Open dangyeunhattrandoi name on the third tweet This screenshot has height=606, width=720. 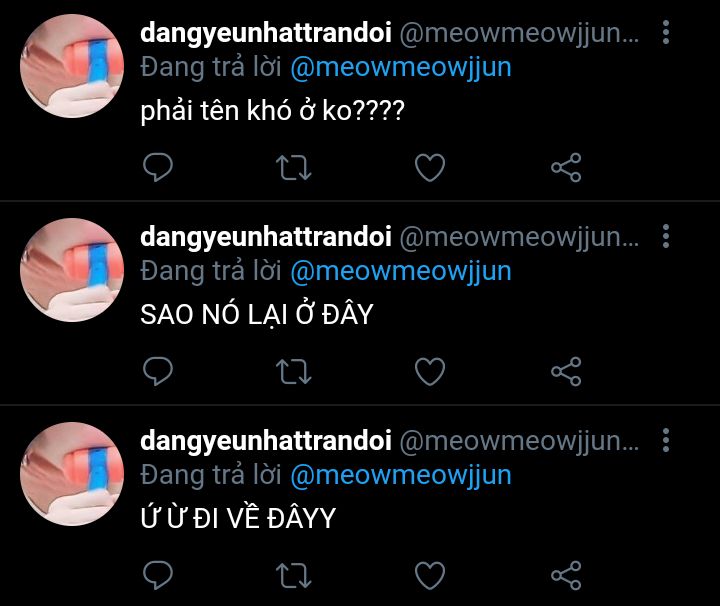(x=266, y=441)
